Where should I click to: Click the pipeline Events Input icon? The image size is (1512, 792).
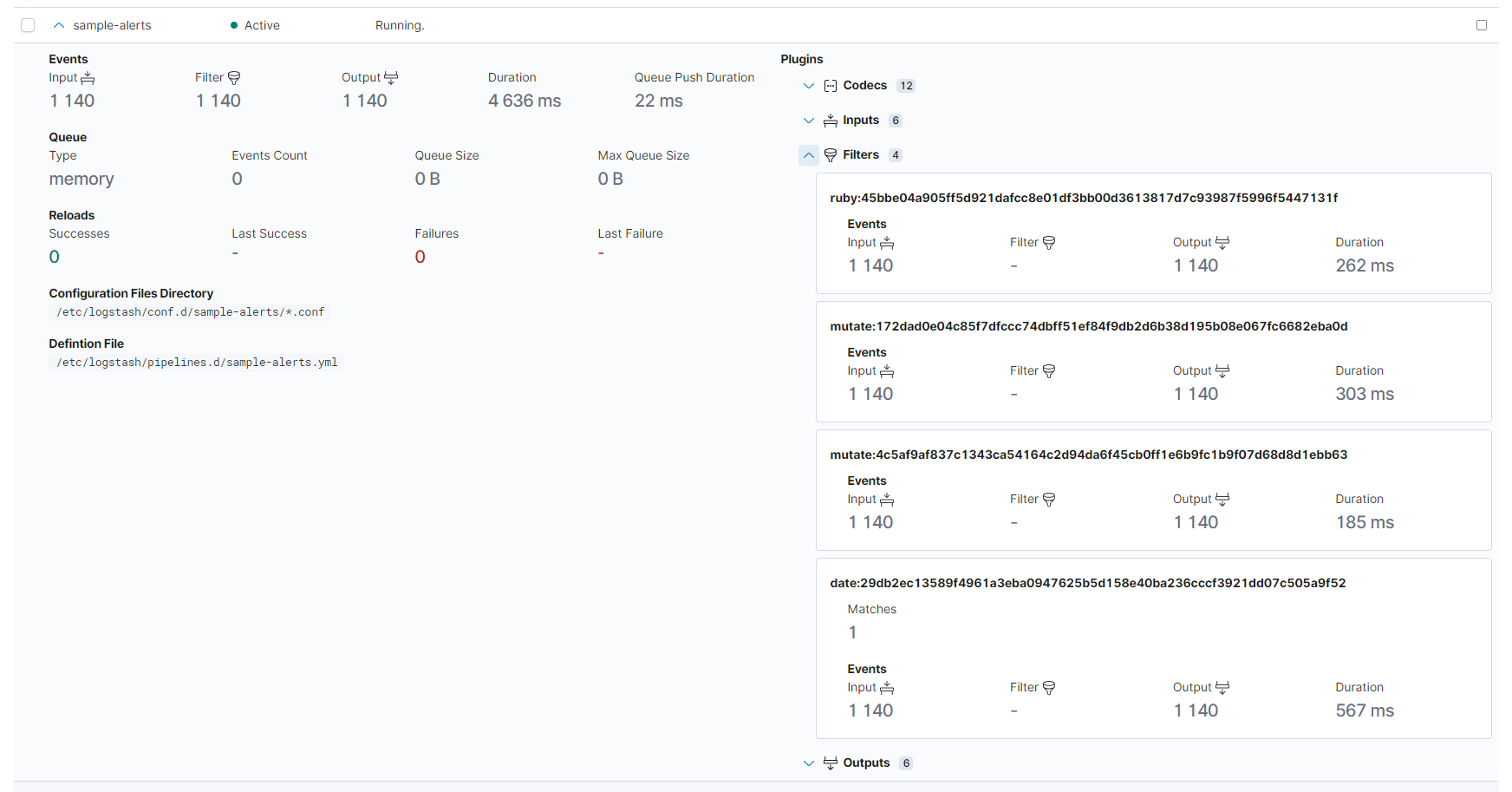88,78
